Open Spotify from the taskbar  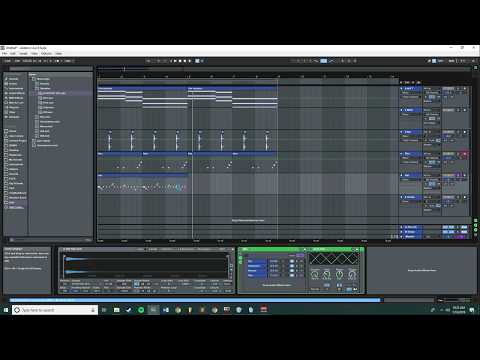click(x=141, y=310)
